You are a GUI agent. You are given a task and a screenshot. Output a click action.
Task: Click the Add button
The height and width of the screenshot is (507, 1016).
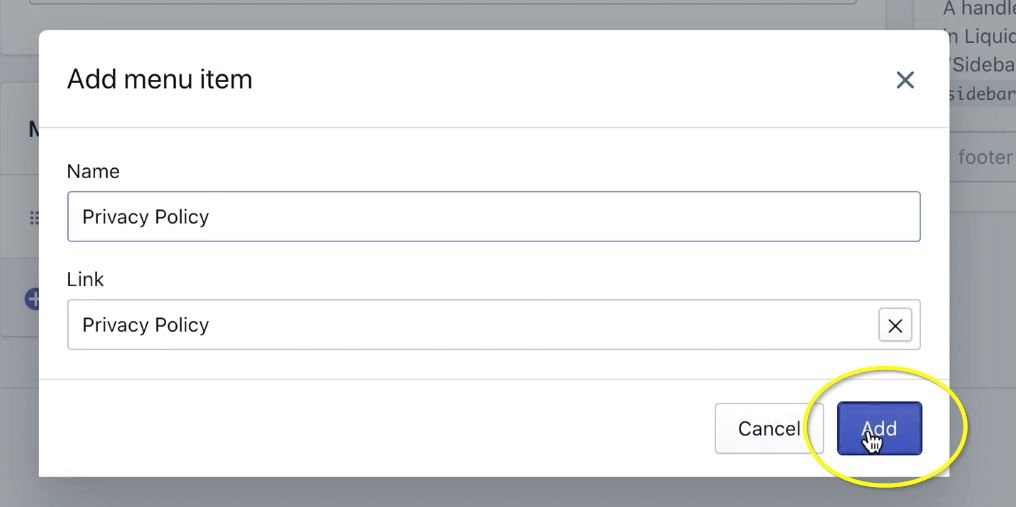pyautogui.click(x=879, y=428)
